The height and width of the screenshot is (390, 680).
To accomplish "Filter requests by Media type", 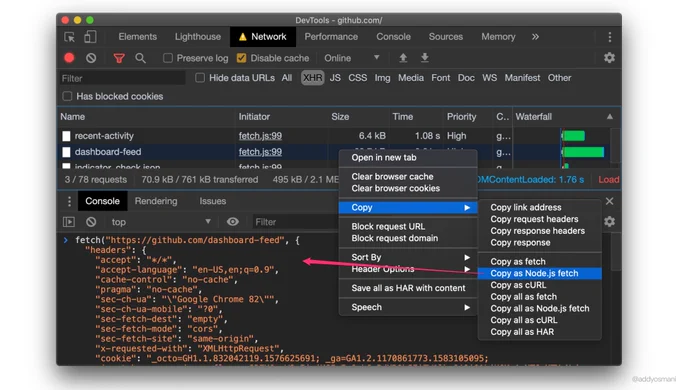I will tap(411, 78).
